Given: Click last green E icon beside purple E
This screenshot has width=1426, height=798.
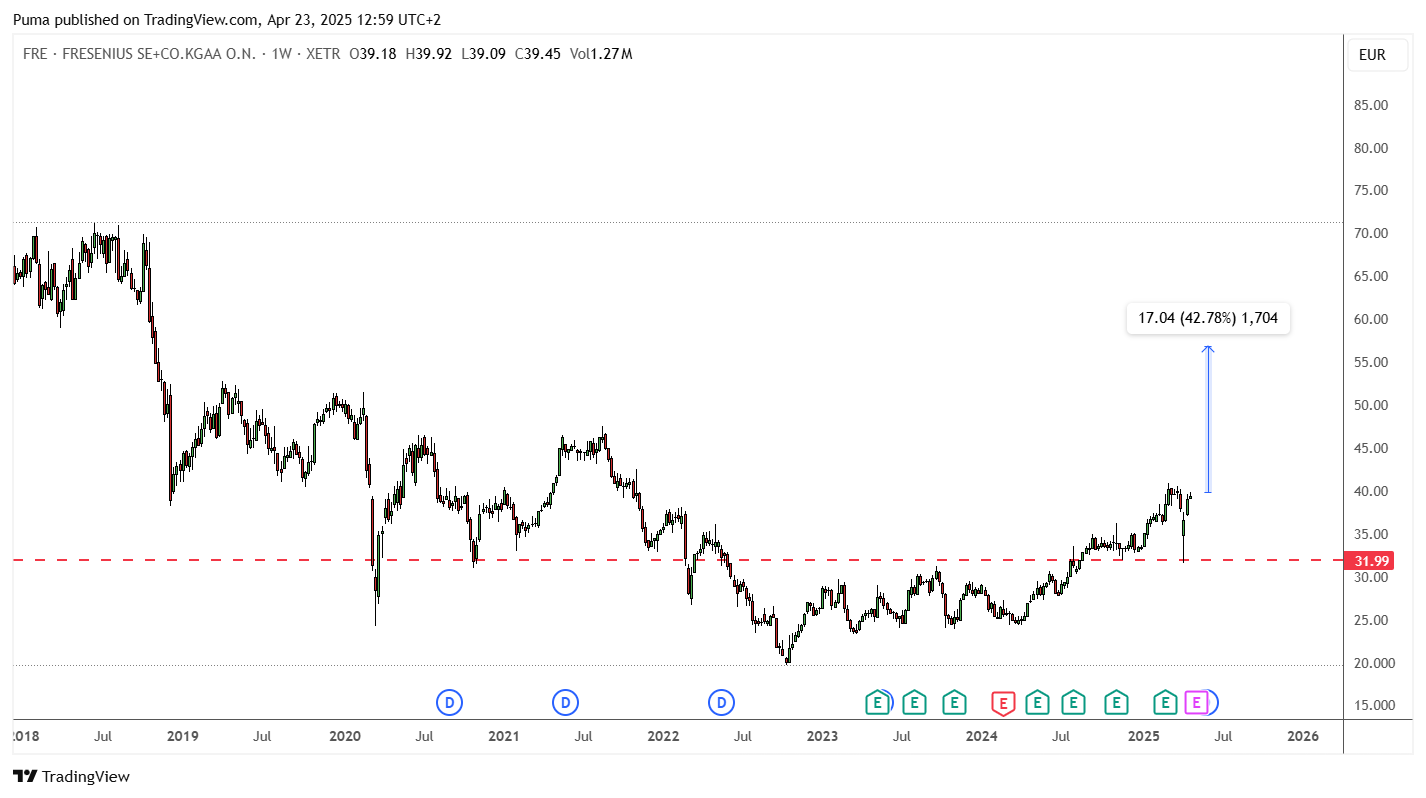Looking at the screenshot, I should click(x=1165, y=703).
